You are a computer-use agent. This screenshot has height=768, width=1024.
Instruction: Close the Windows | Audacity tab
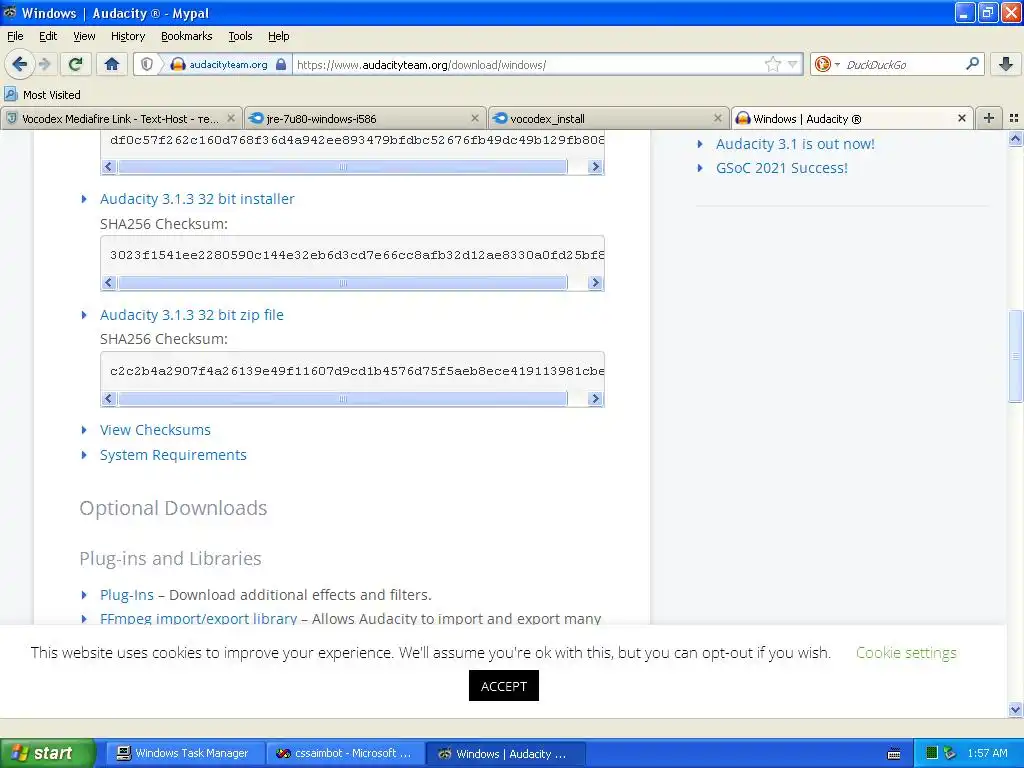(961, 118)
